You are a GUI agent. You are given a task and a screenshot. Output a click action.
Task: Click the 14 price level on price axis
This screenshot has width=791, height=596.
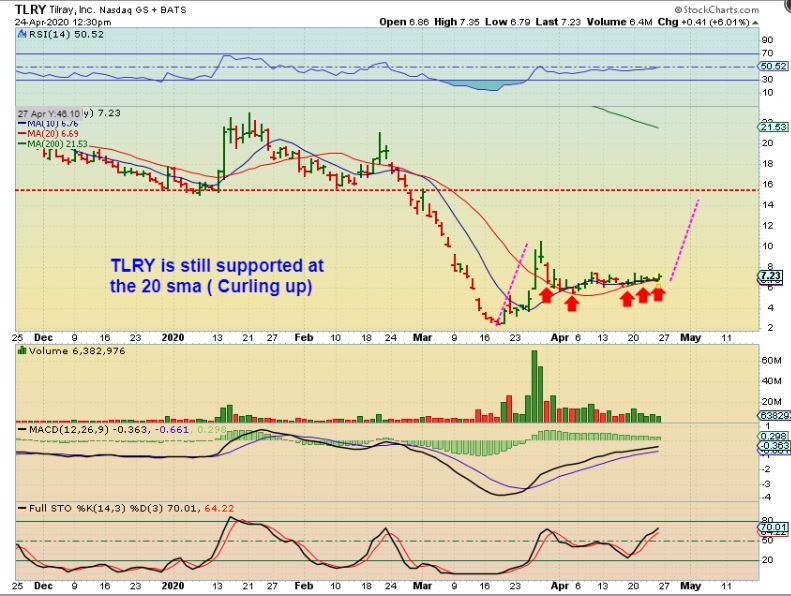coord(767,205)
